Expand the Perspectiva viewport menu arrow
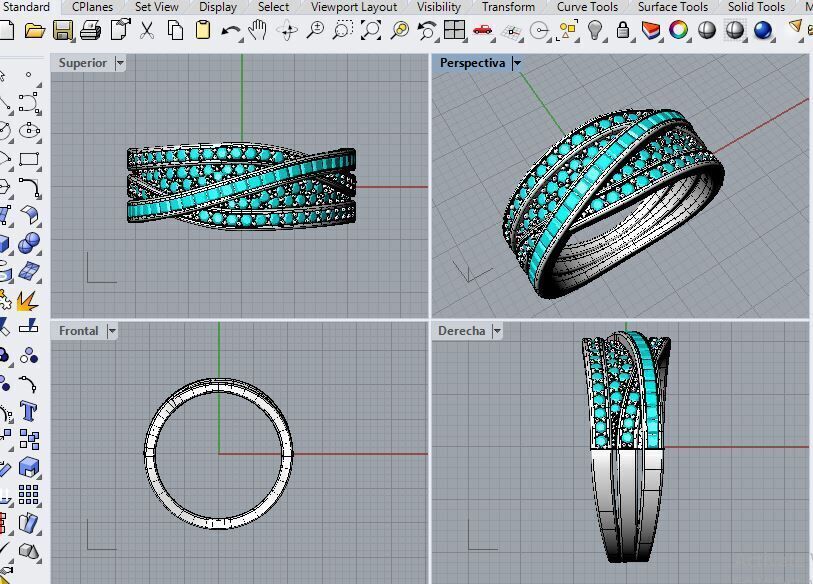 pos(516,63)
